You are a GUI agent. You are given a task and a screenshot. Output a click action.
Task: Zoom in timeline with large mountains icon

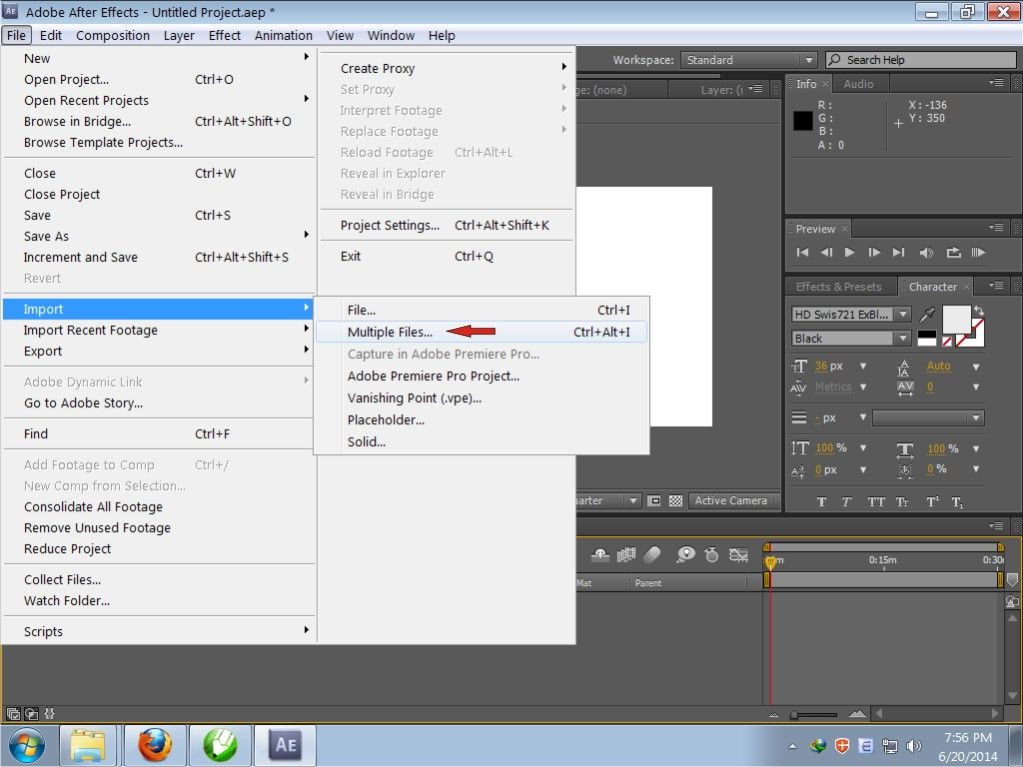pos(857,714)
